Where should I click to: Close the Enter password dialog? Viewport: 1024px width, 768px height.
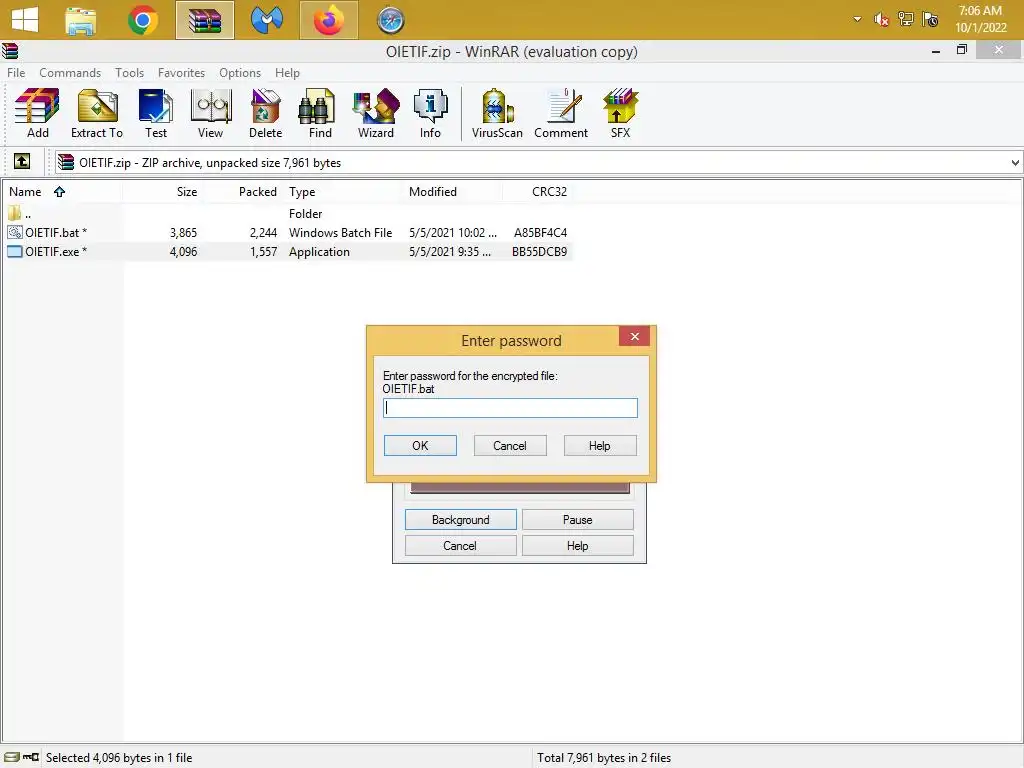click(634, 336)
